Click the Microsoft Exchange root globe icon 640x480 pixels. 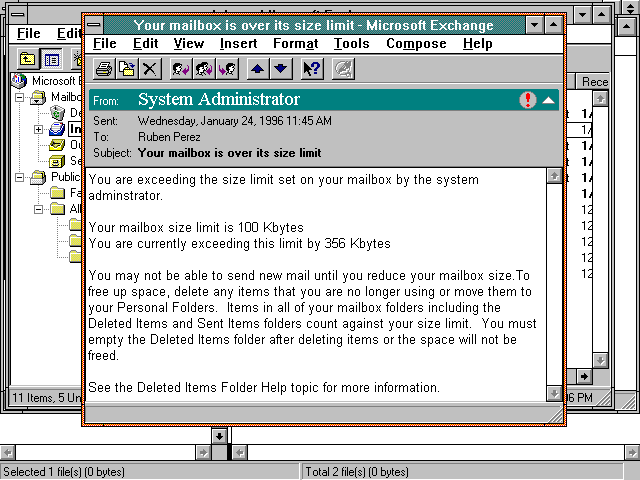click(19, 81)
